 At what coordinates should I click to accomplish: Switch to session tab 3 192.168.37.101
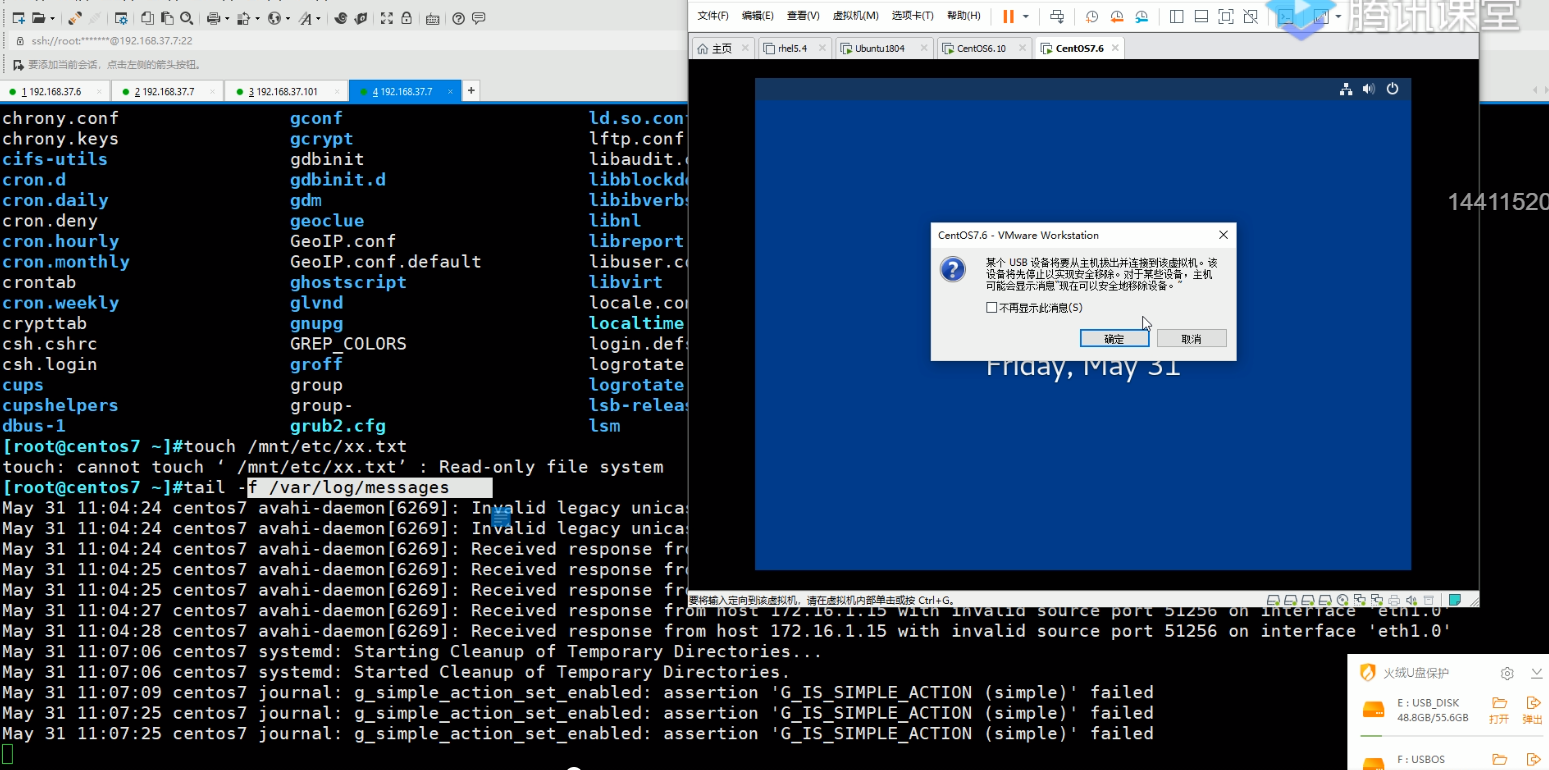point(283,91)
